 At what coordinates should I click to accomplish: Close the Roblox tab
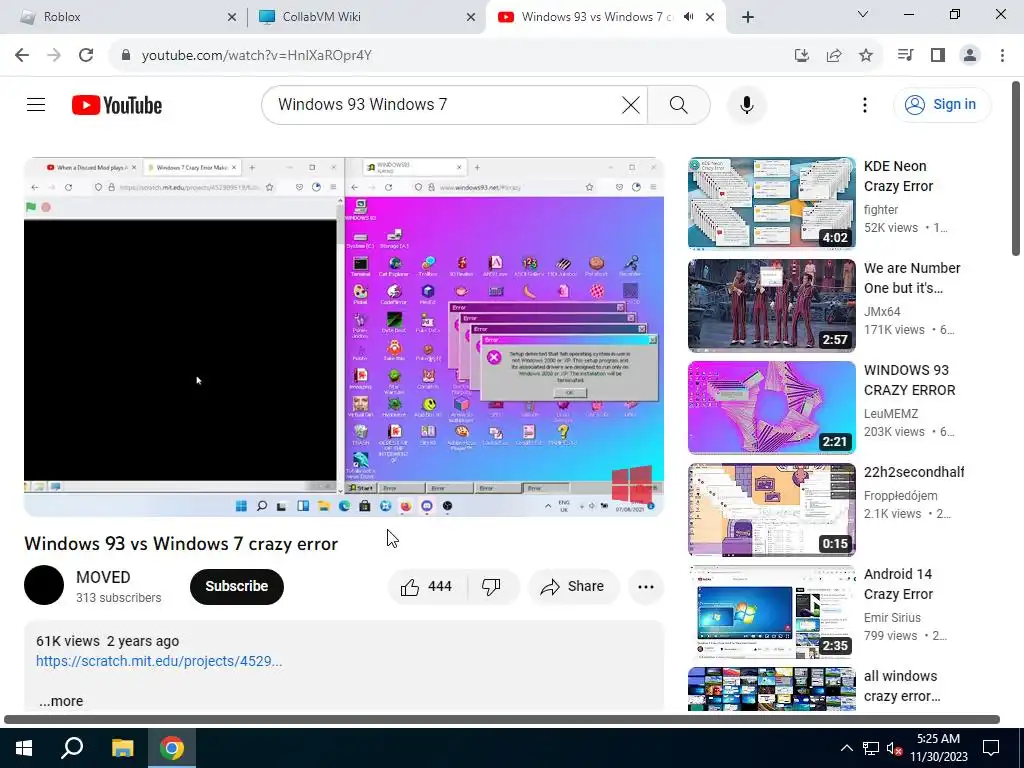coord(232,17)
